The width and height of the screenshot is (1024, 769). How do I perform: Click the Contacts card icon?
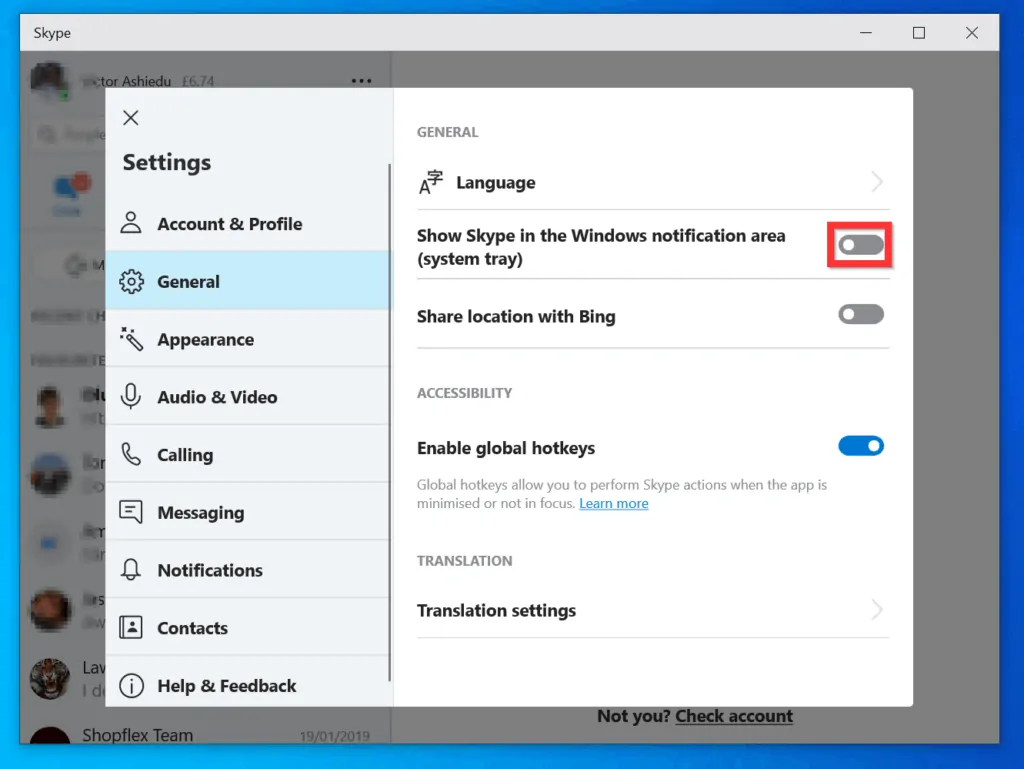131,628
